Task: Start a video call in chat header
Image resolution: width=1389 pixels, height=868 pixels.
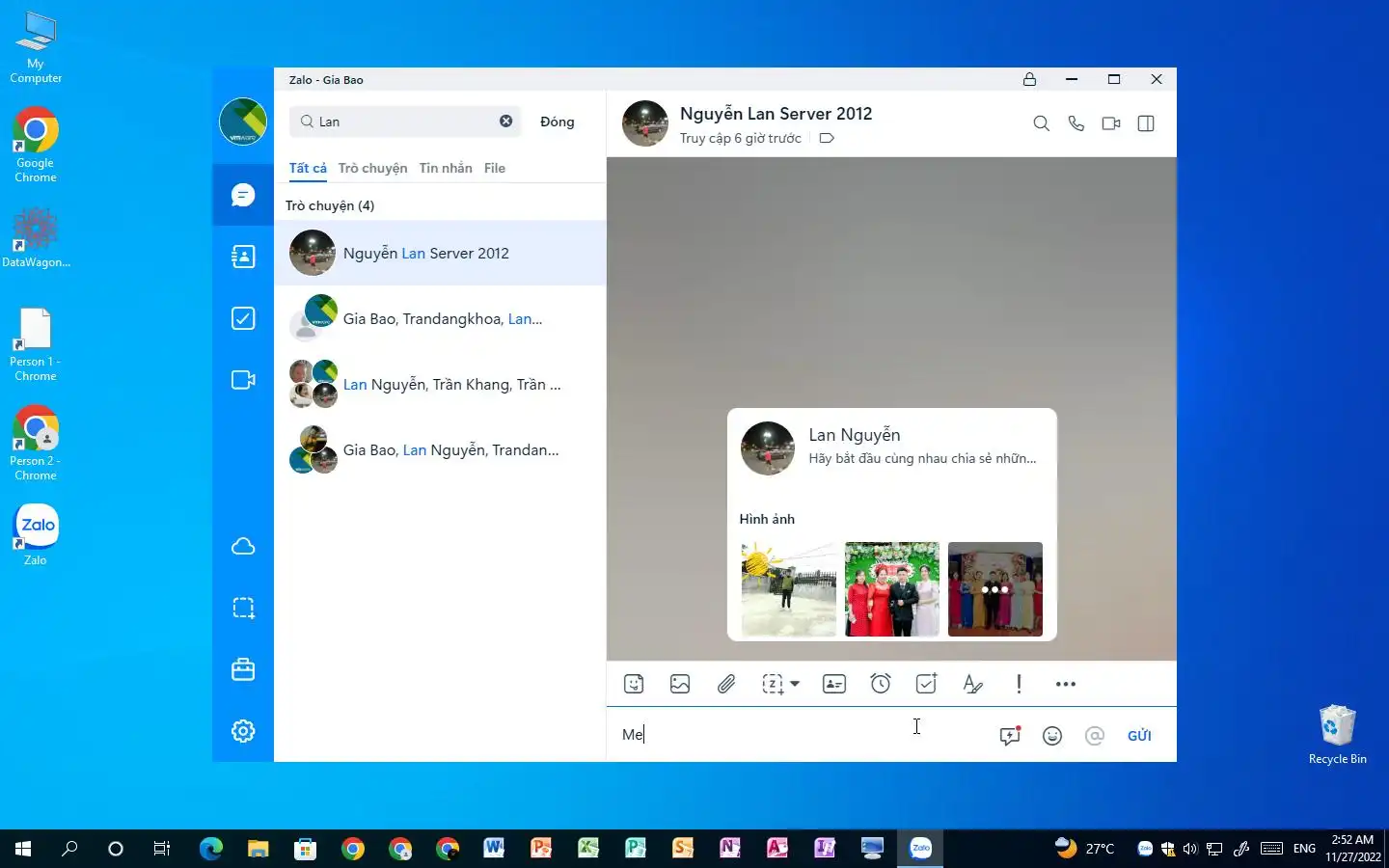Action: (x=1111, y=123)
